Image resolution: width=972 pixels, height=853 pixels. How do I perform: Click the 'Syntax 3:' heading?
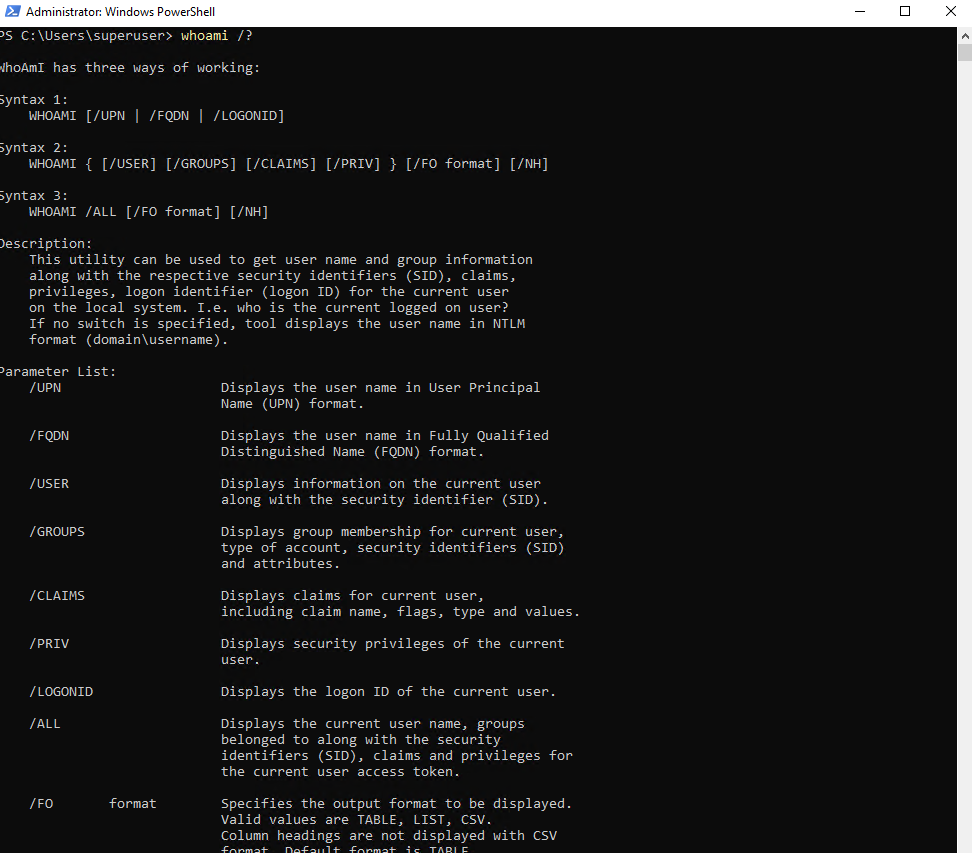coord(33,196)
